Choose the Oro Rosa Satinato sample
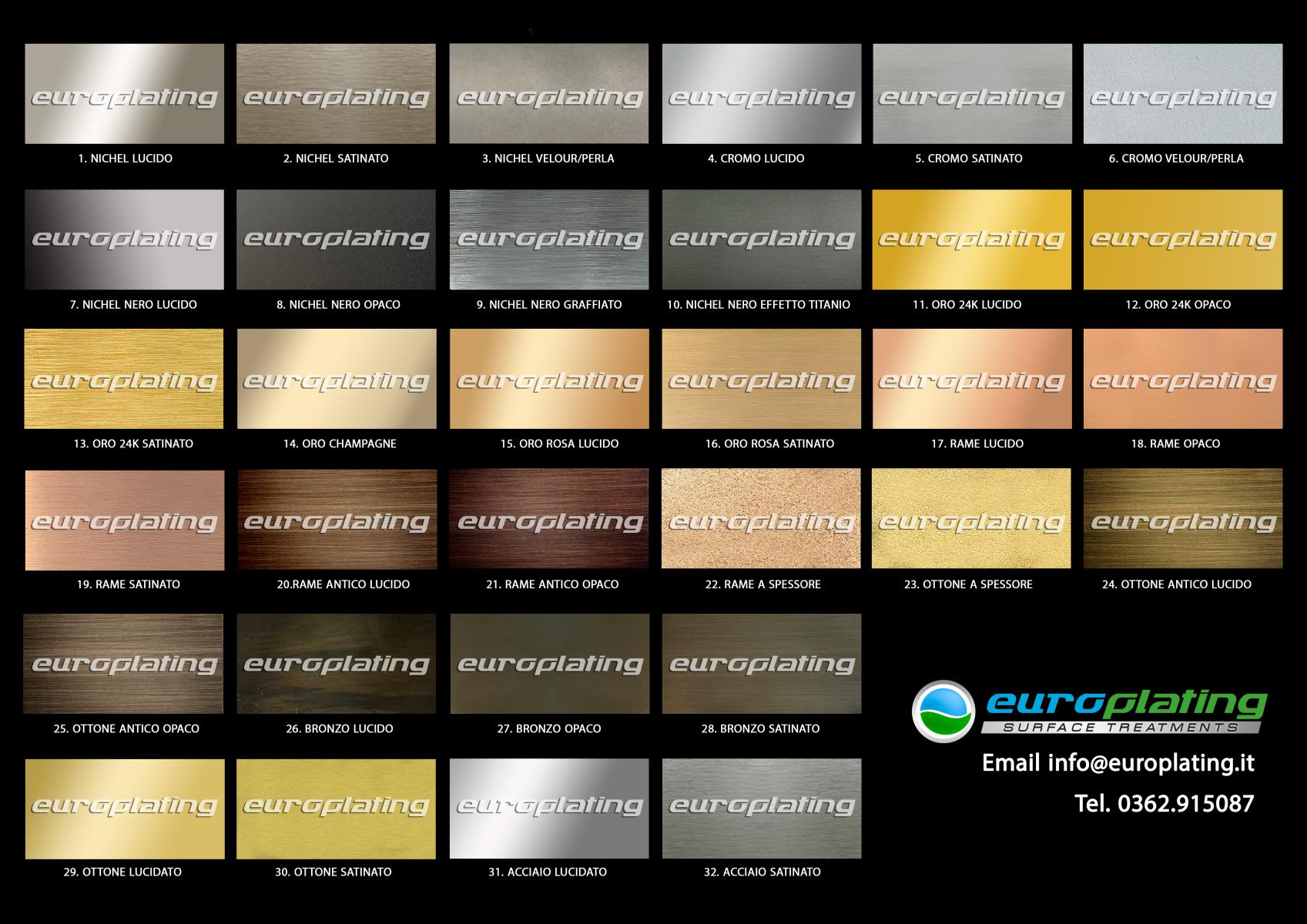The width and height of the screenshot is (1307, 924). click(762, 379)
